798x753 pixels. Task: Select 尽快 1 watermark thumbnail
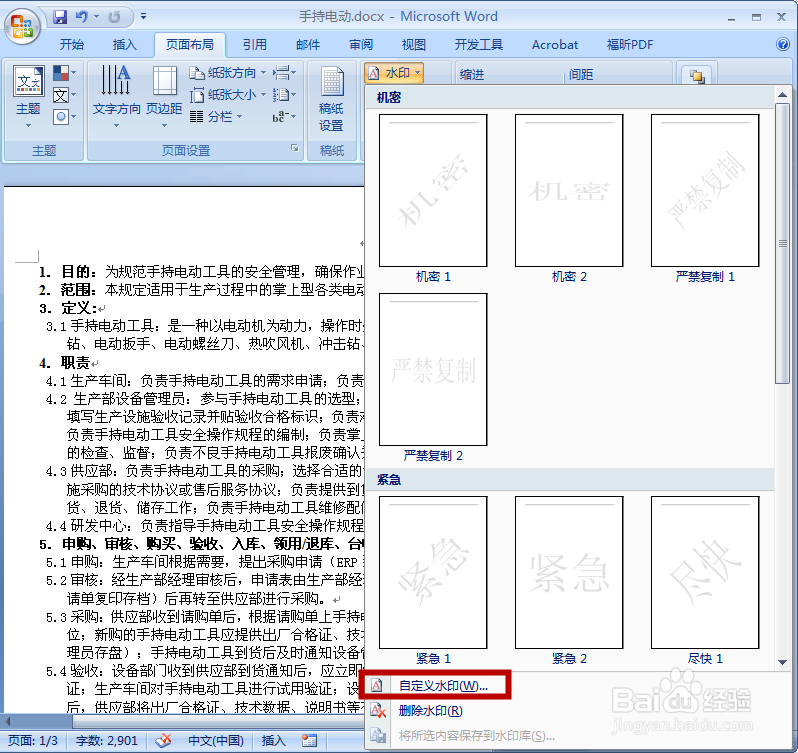[705, 572]
